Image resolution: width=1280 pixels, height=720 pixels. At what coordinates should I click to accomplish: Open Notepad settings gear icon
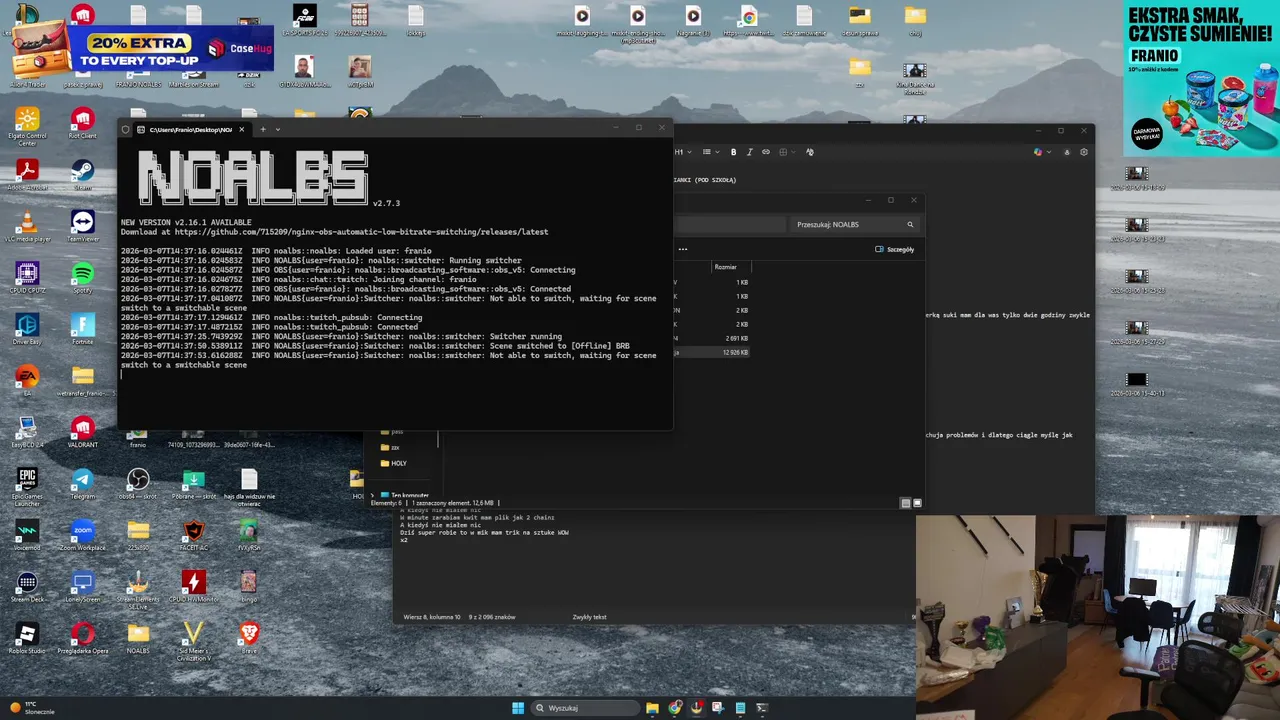point(1084,152)
